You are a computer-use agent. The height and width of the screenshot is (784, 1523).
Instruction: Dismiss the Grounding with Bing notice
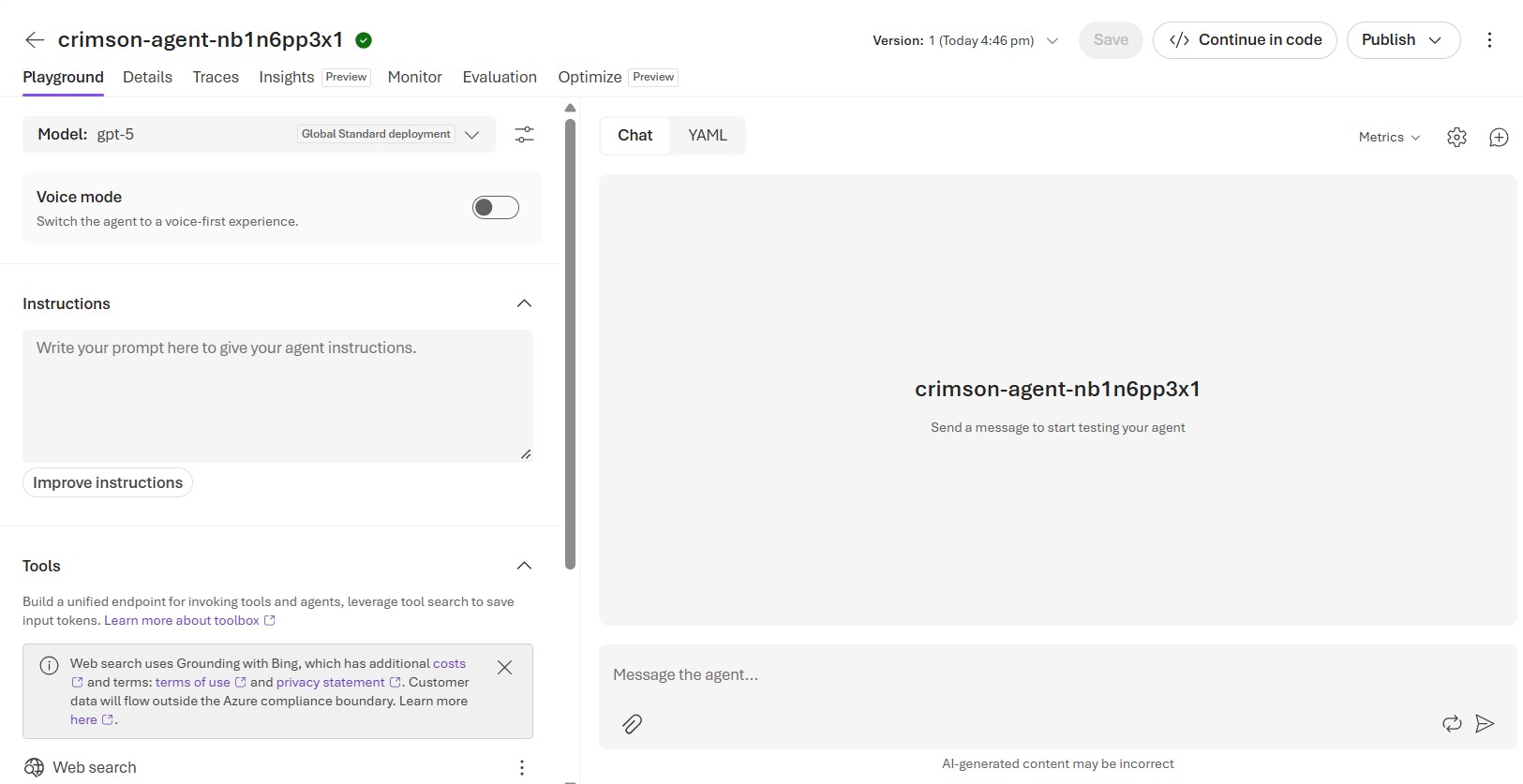(x=504, y=668)
